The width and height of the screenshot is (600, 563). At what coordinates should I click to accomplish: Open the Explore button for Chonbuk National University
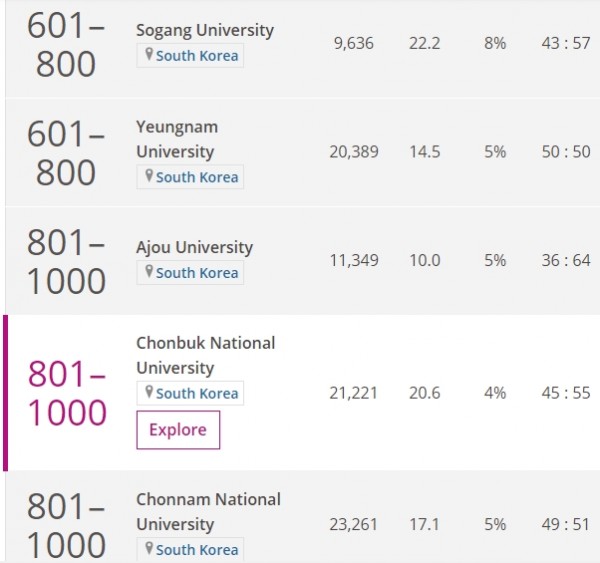tap(178, 430)
